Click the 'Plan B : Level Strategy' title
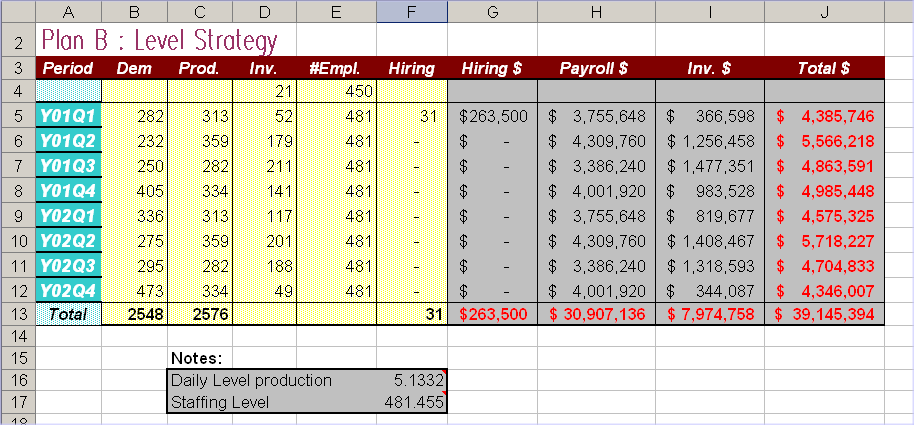 (160, 40)
